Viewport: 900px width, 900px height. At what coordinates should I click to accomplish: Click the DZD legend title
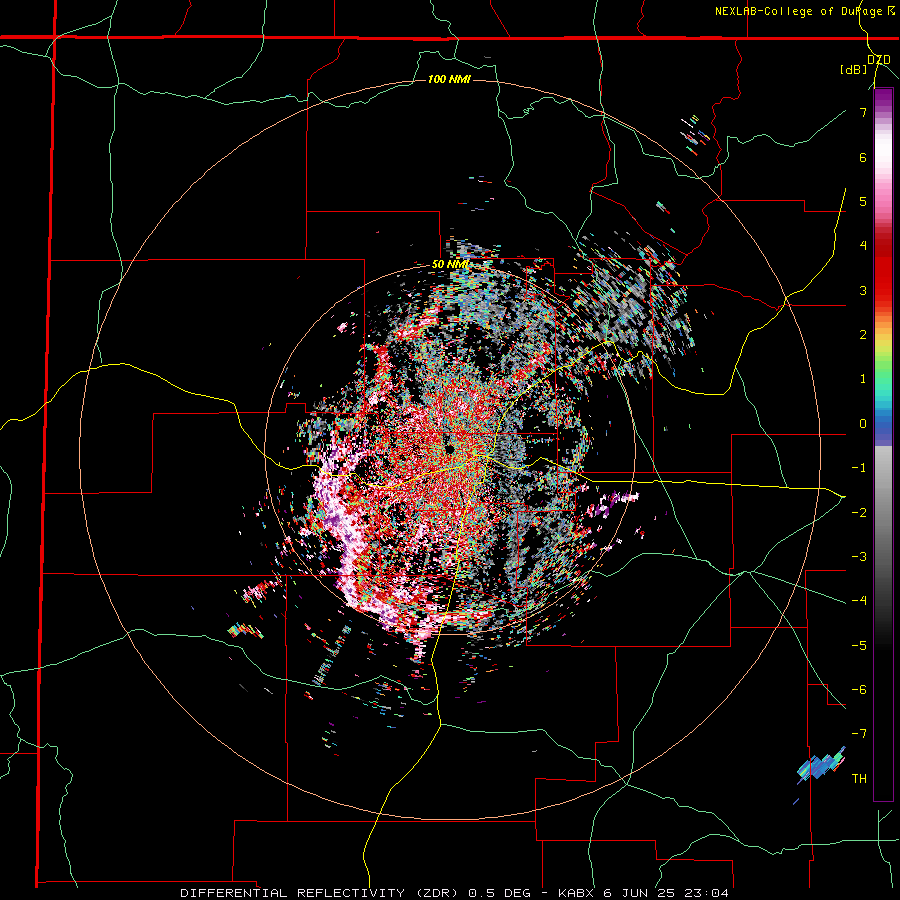point(879,60)
